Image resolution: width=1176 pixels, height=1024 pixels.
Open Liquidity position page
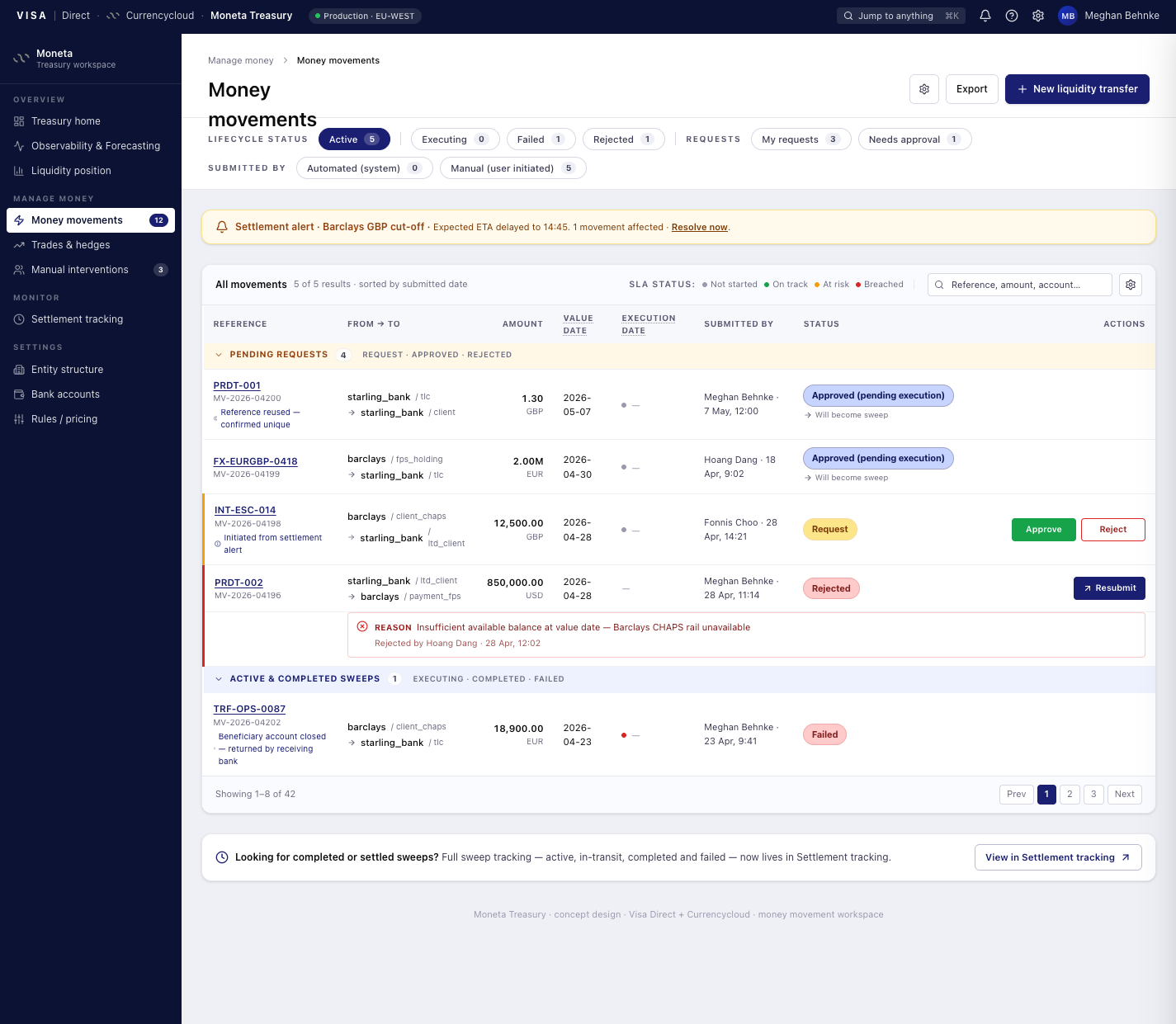(x=91, y=171)
